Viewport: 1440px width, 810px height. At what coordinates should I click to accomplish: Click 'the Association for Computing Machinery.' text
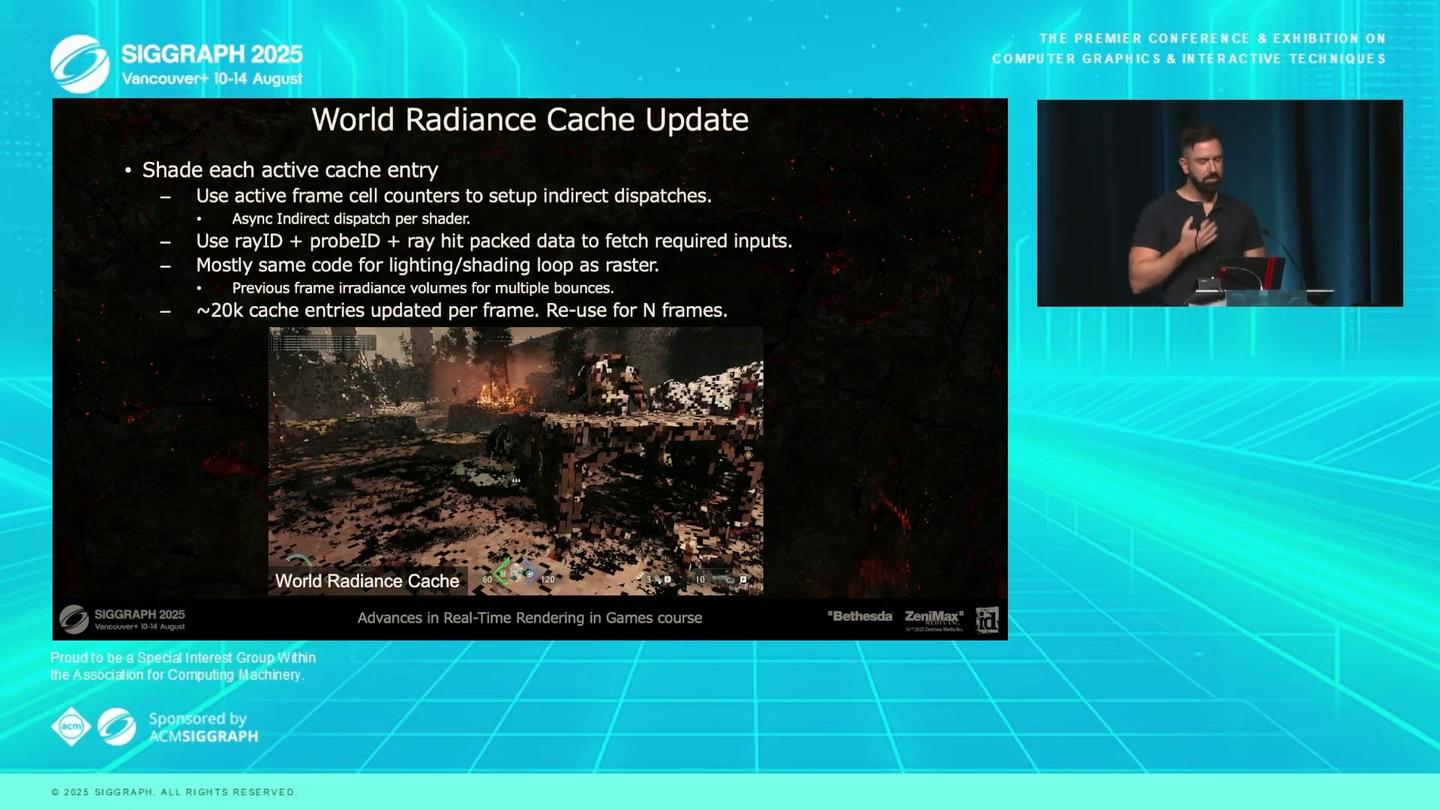[x=177, y=675]
